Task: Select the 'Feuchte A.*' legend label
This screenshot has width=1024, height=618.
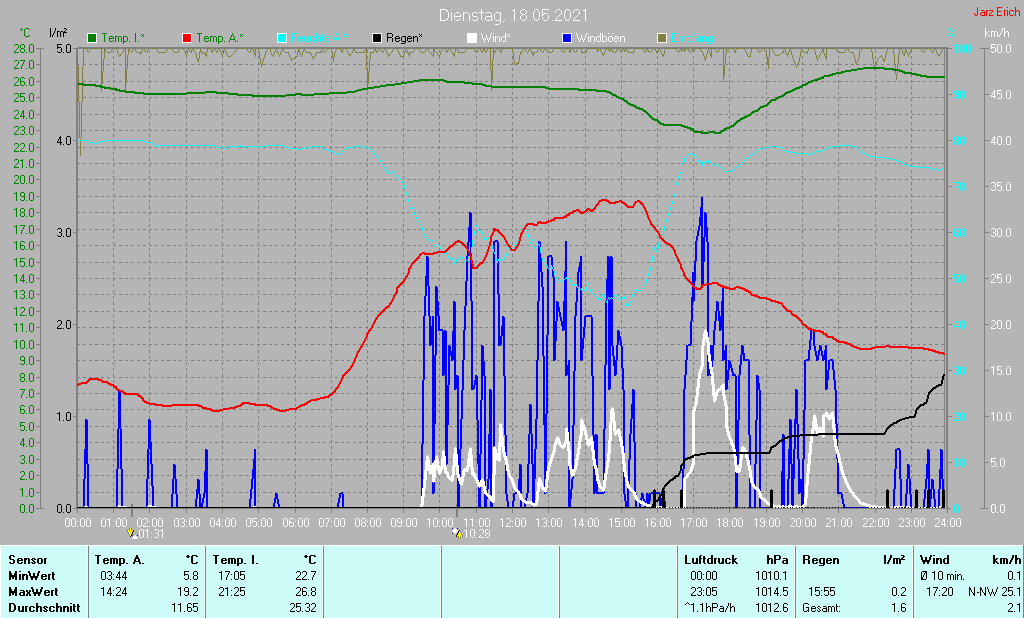Action: tap(319, 38)
